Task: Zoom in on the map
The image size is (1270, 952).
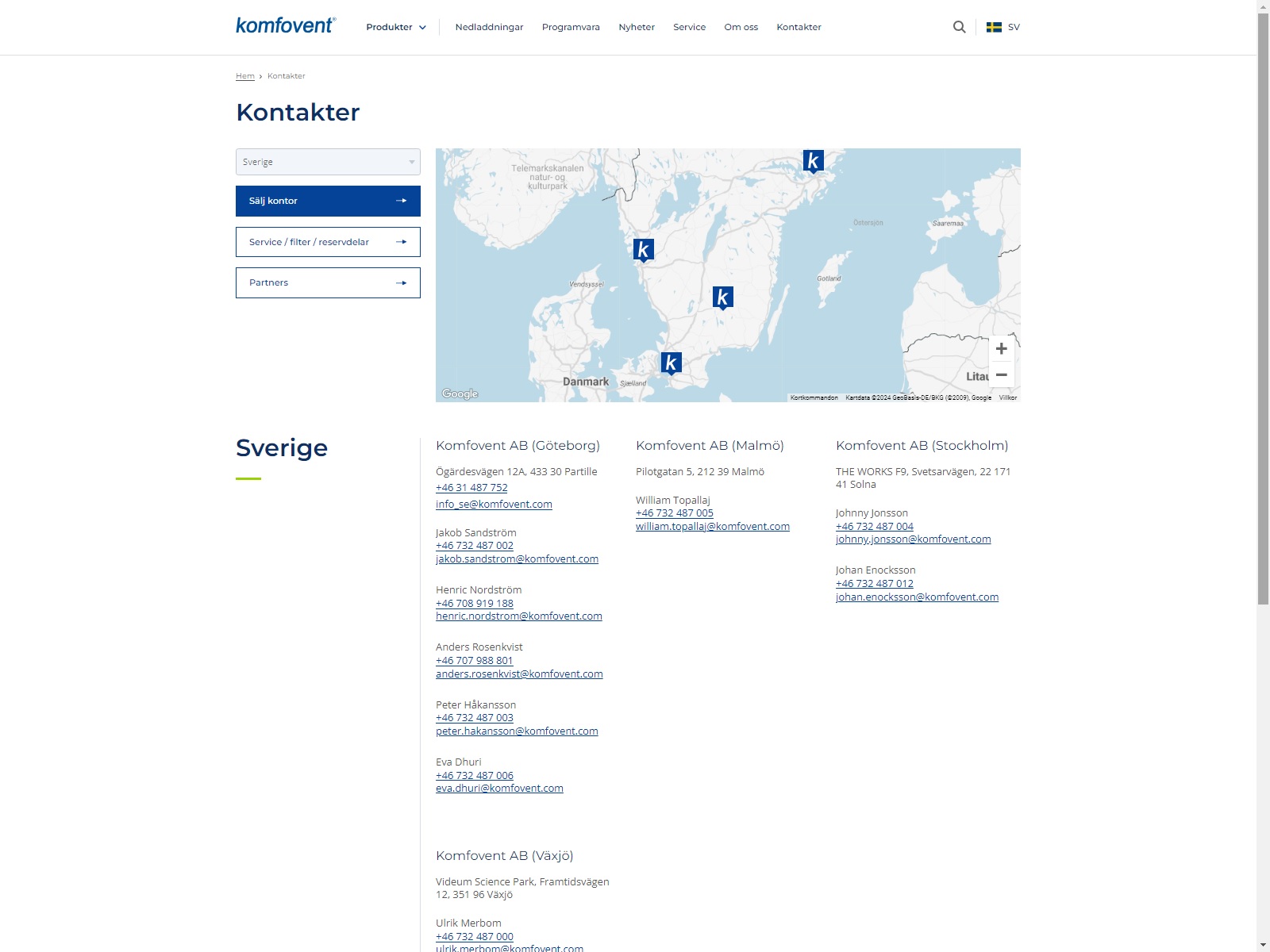Action: click(x=1002, y=349)
